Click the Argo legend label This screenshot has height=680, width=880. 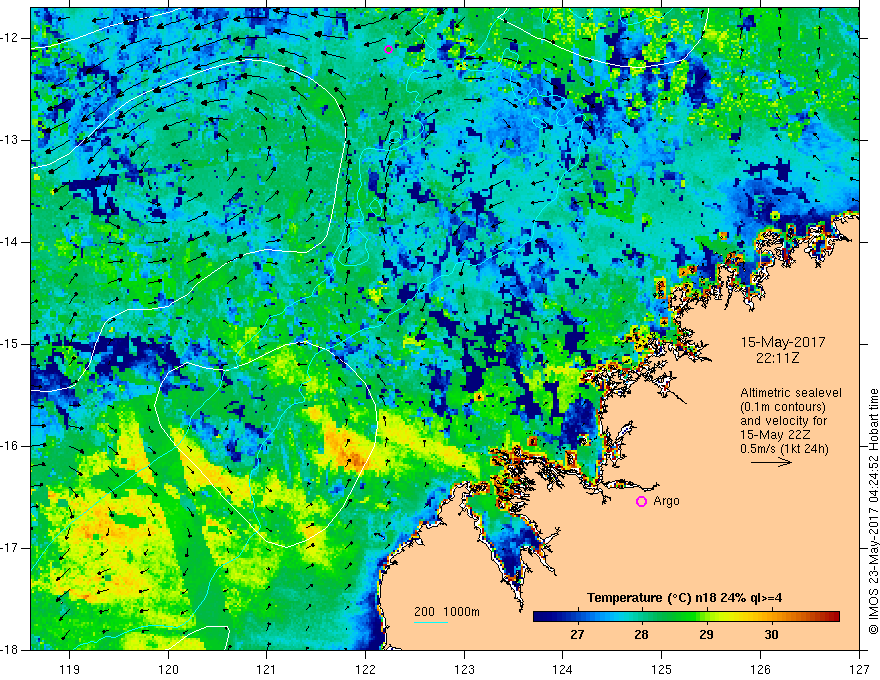point(666,501)
